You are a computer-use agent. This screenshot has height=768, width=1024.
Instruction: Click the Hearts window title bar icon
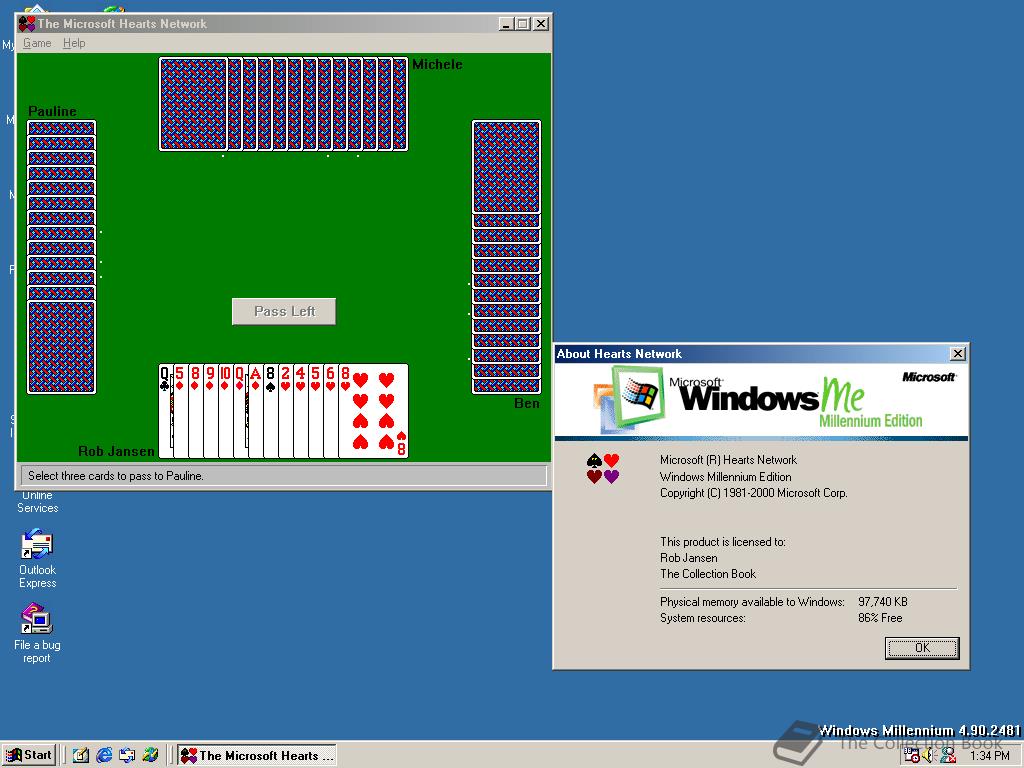coord(27,24)
